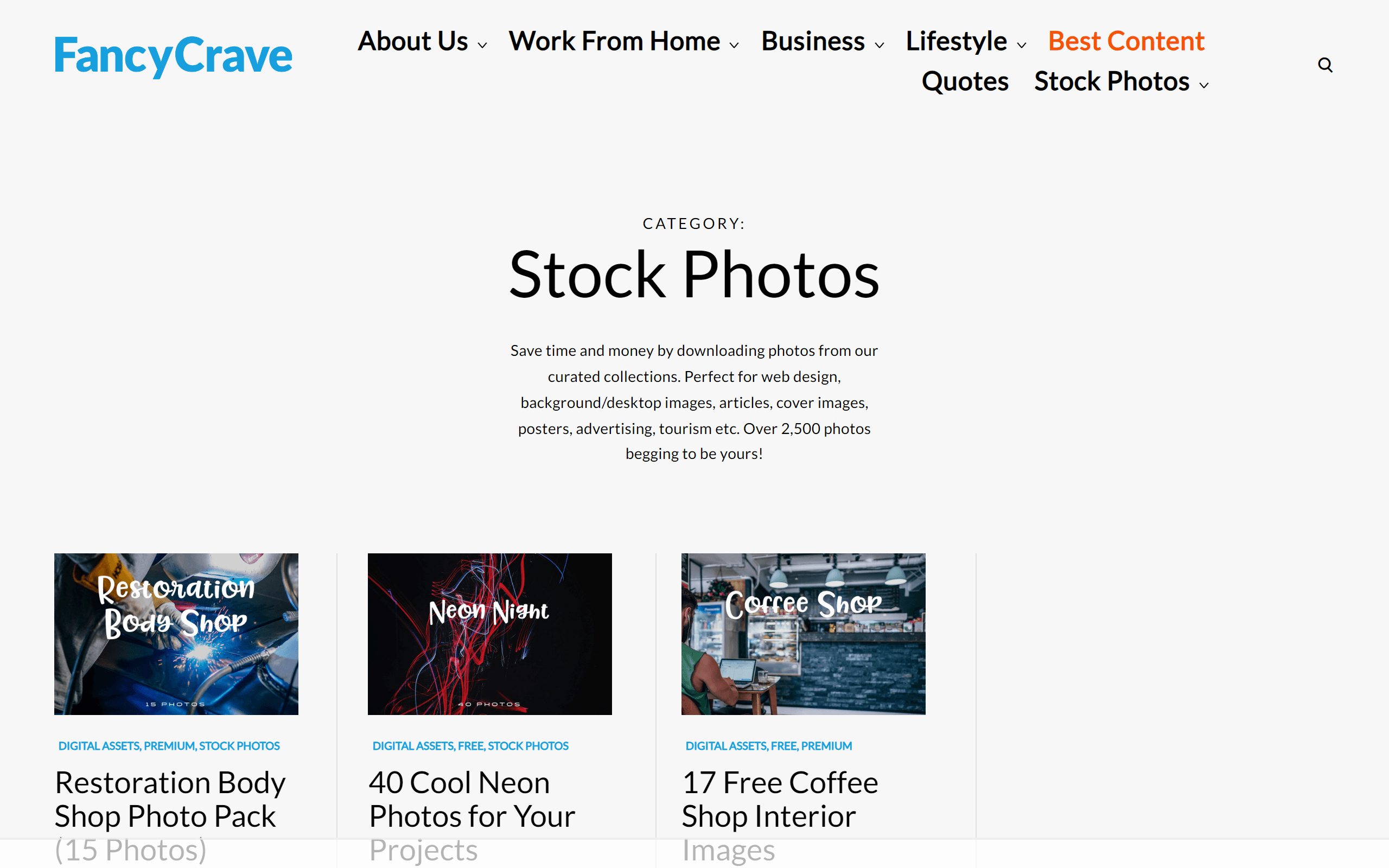Click the Quotes menu item
The width and height of the screenshot is (1389, 868).
click(965, 81)
